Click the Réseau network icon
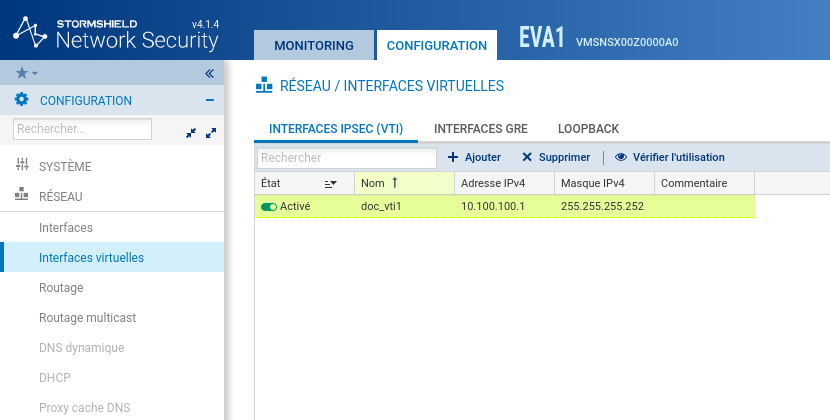Image resolution: width=830 pixels, height=420 pixels. 22,197
